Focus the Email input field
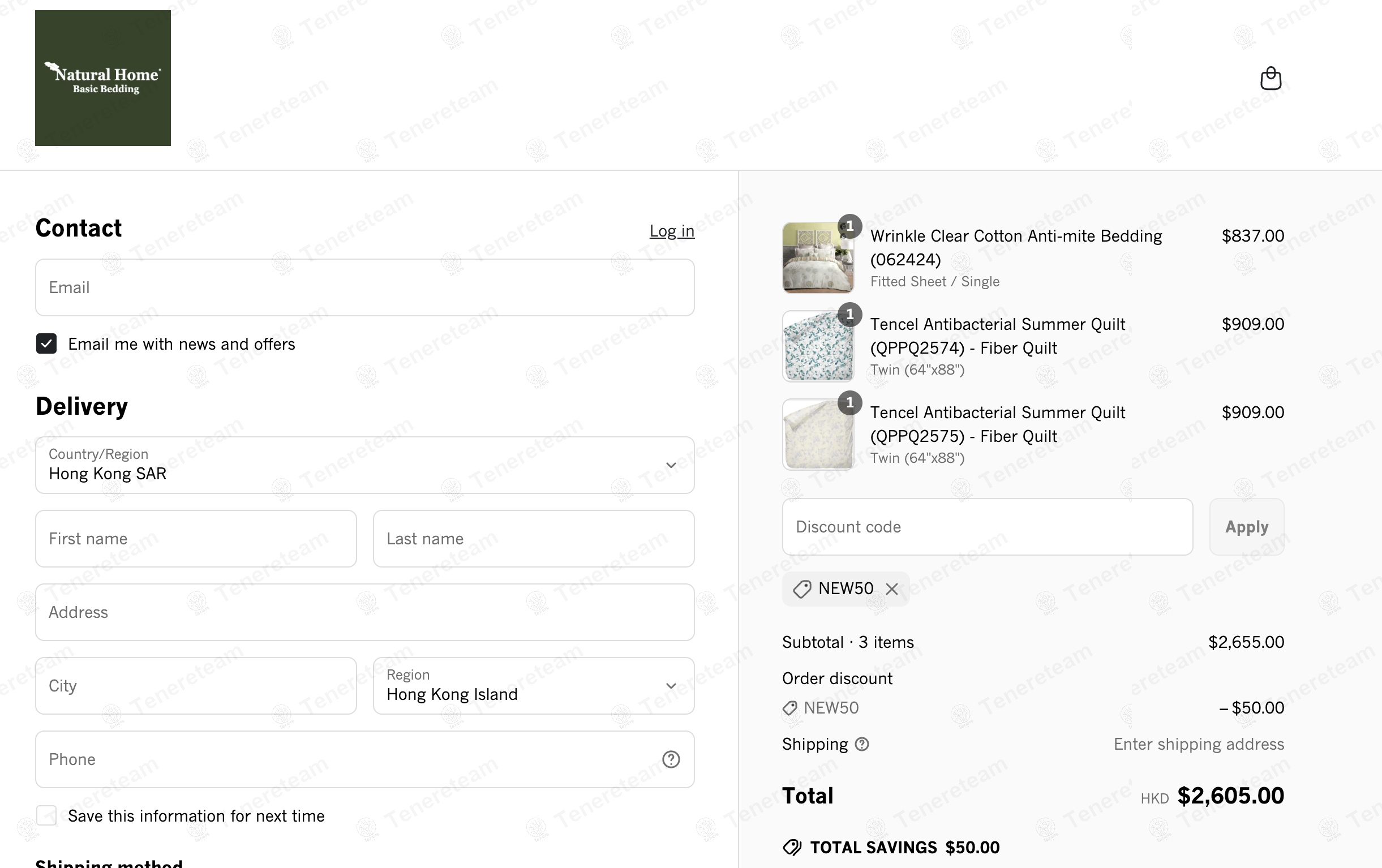Image resolution: width=1382 pixels, height=868 pixels. tap(364, 287)
